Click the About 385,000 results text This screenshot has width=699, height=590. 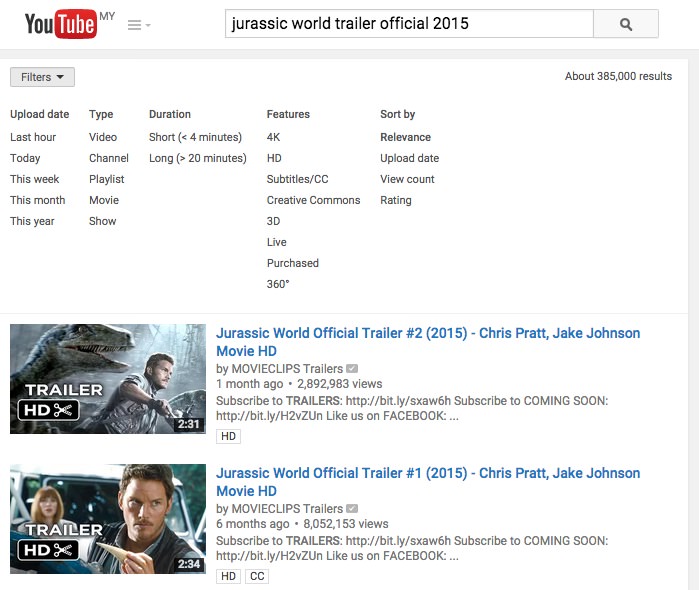click(x=618, y=76)
